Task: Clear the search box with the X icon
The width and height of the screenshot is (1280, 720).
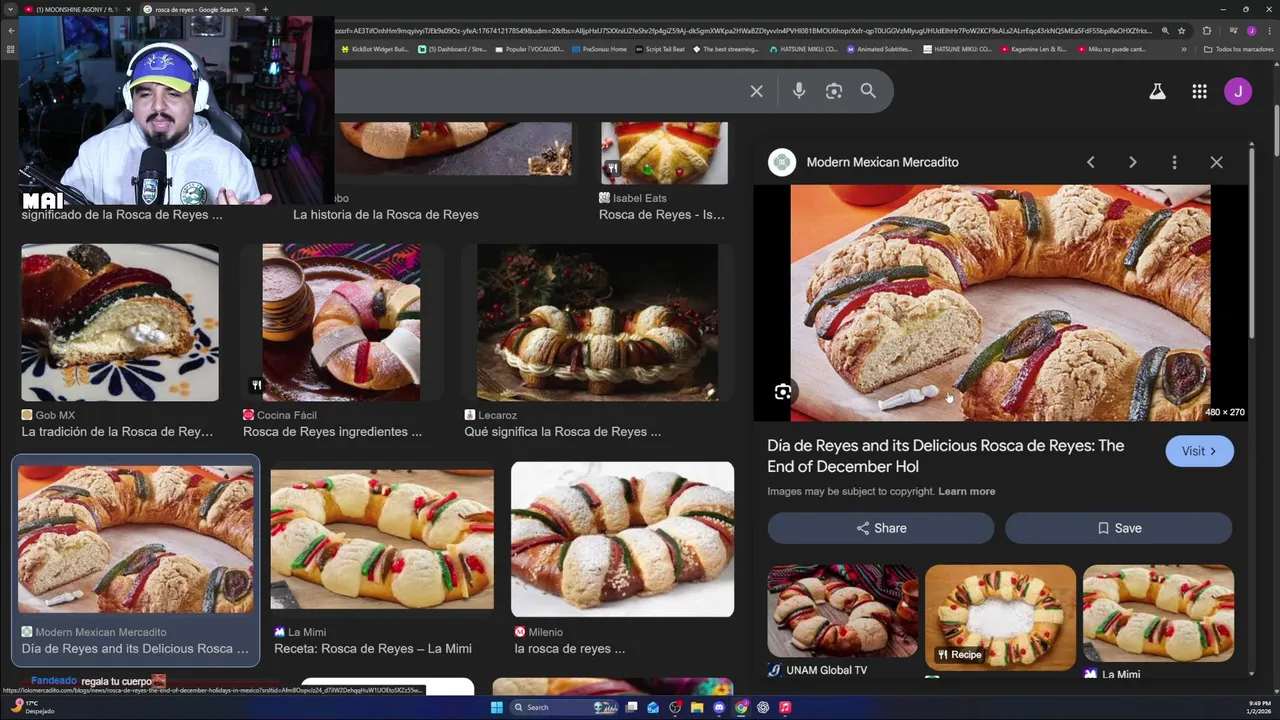Action: coord(756,91)
